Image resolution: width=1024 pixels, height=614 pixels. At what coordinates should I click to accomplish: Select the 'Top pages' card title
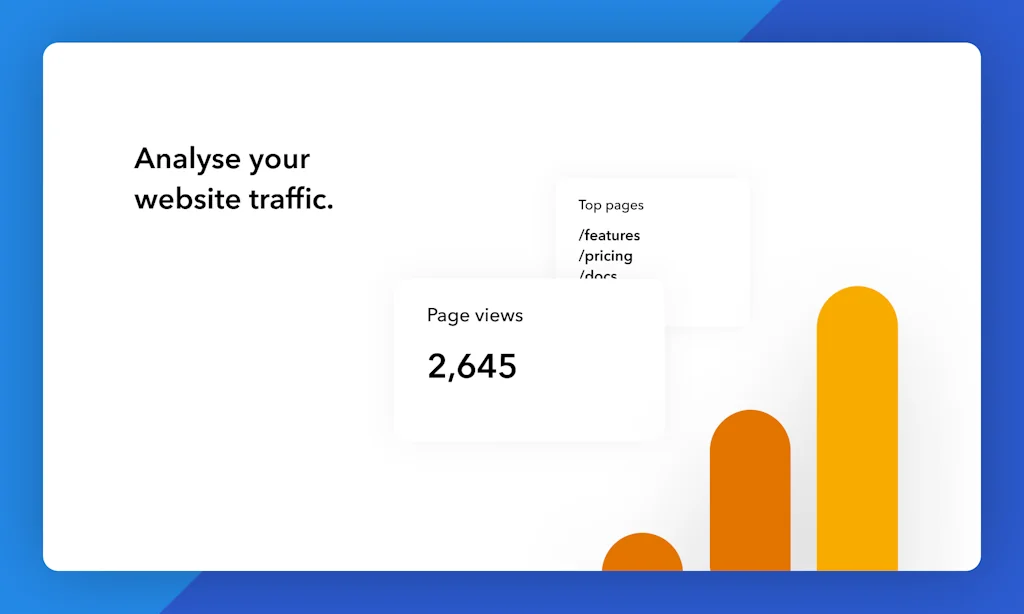coord(611,205)
